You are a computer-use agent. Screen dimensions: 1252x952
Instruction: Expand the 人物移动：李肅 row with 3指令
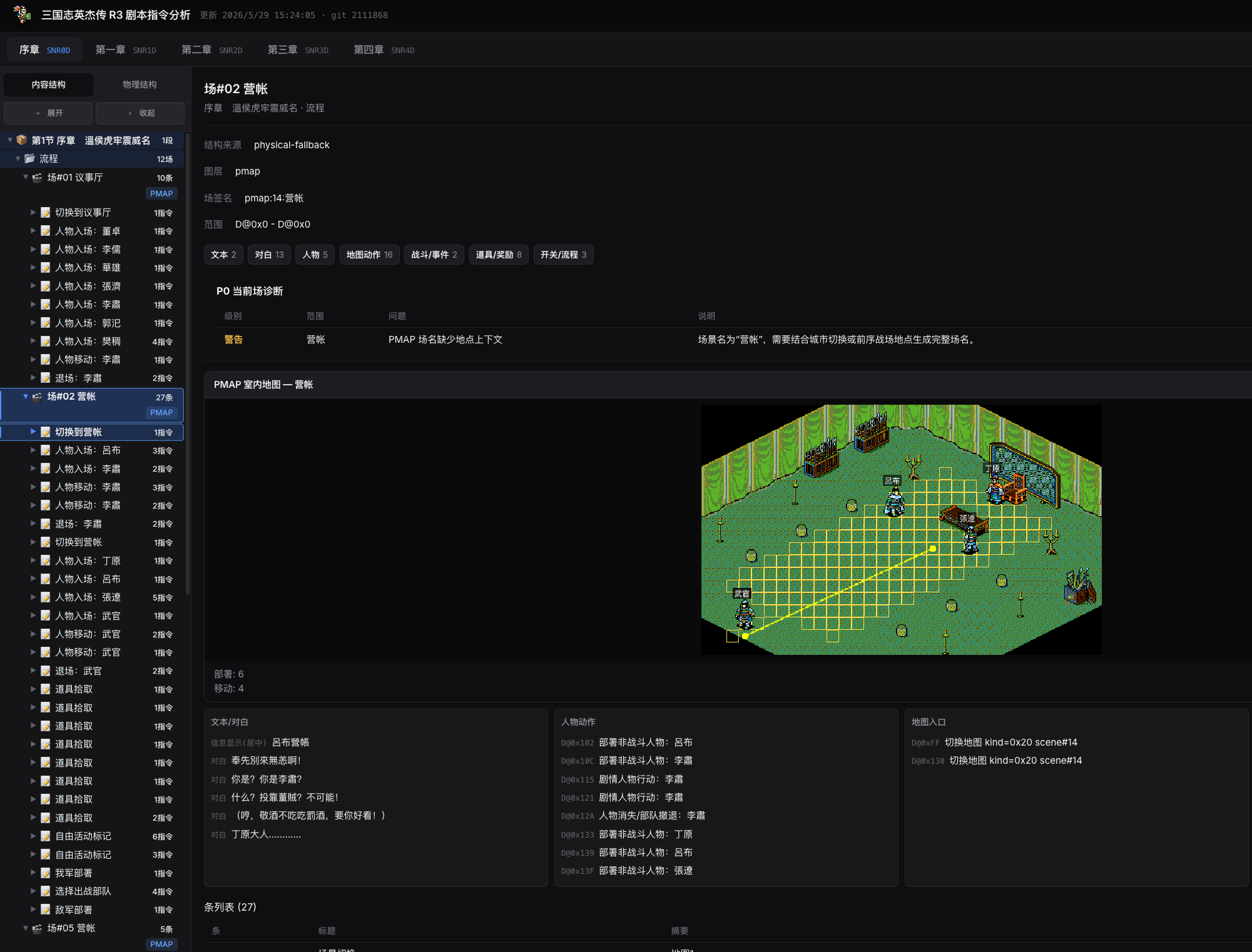click(33, 487)
